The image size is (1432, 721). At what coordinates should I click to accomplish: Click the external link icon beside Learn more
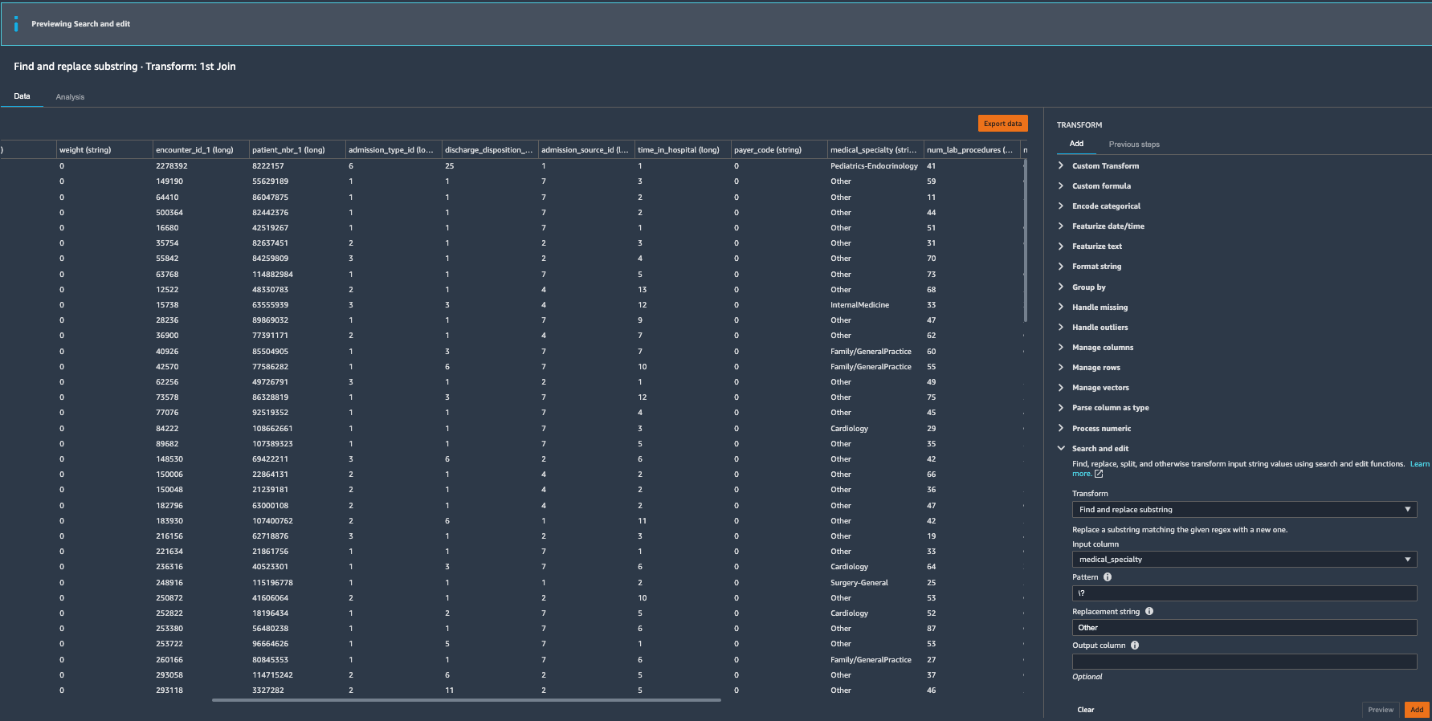[1098, 474]
